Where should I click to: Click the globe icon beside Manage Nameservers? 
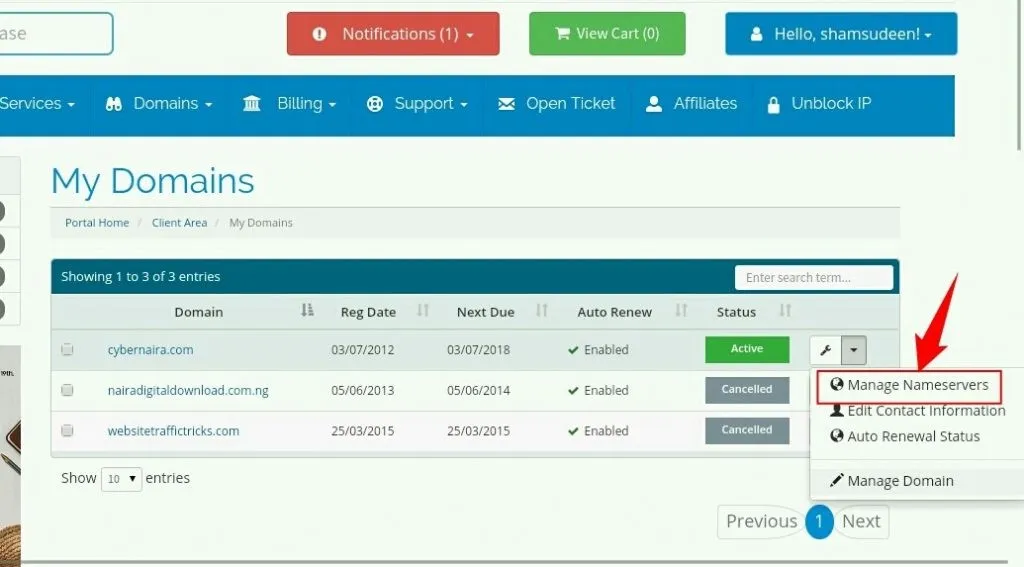coord(837,385)
